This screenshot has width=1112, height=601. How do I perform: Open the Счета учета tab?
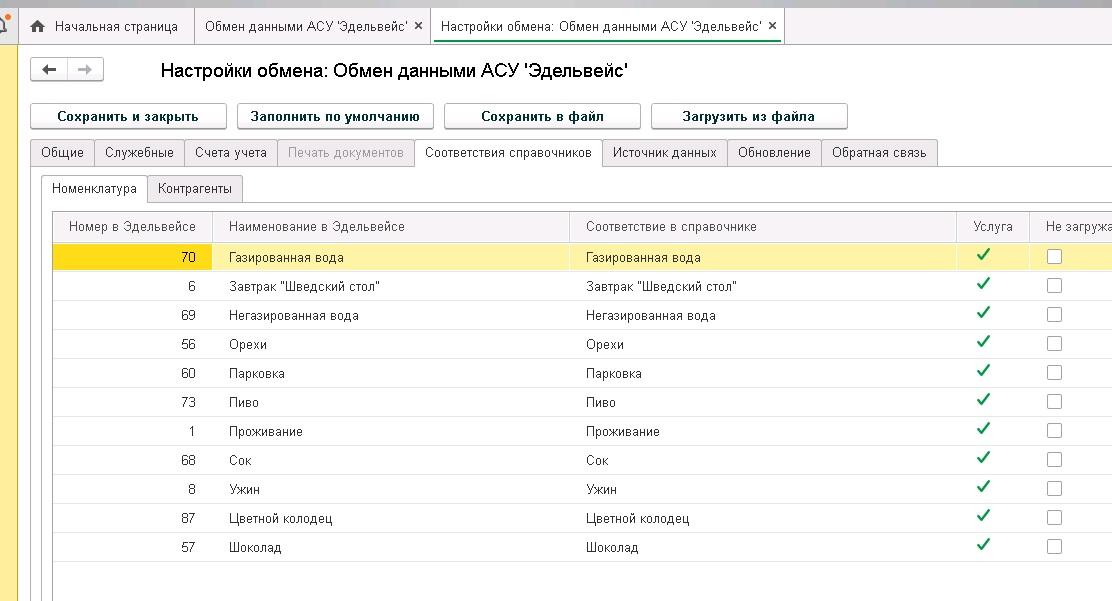(x=231, y=152)
